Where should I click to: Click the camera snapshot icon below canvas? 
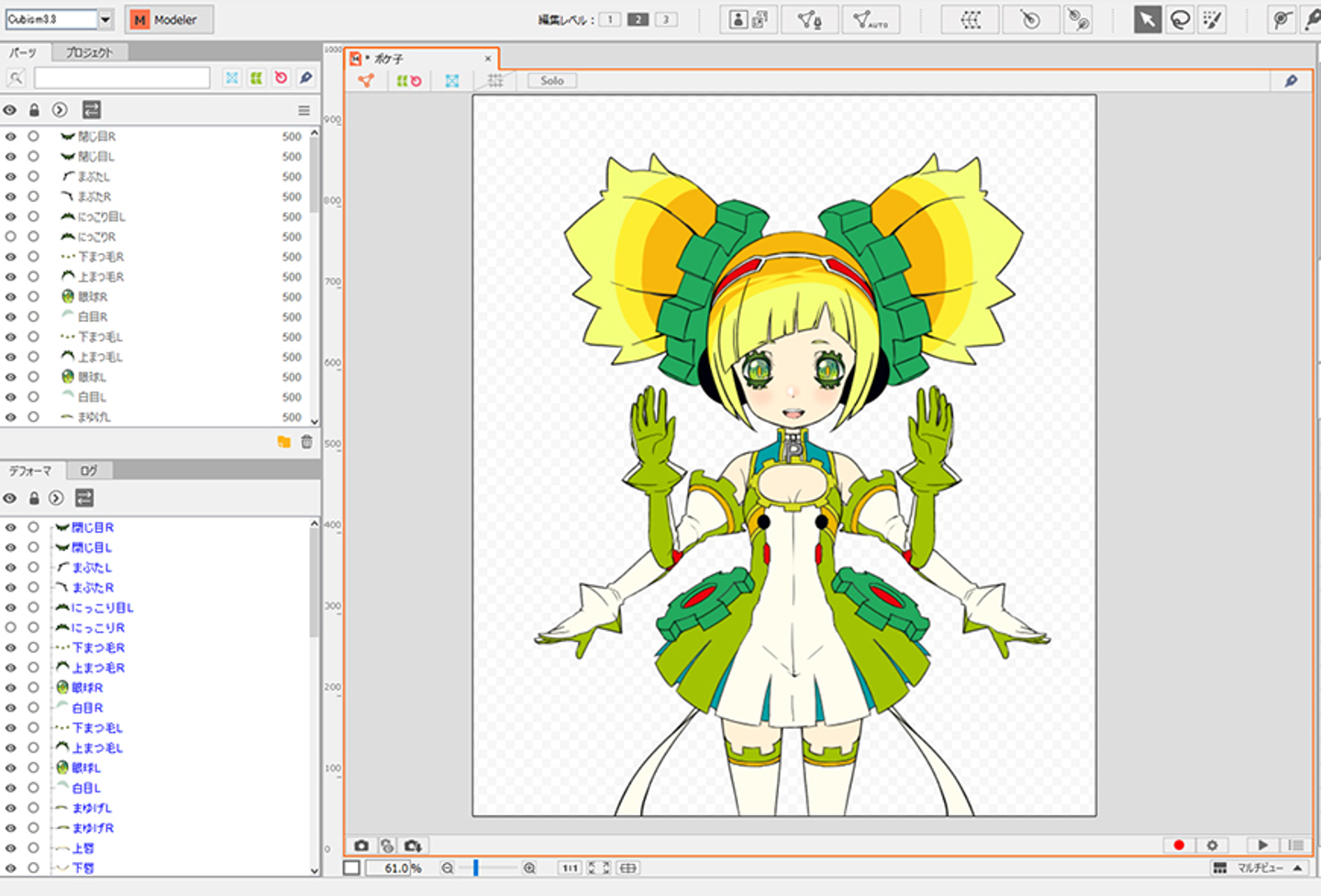(x=361, y=846)
